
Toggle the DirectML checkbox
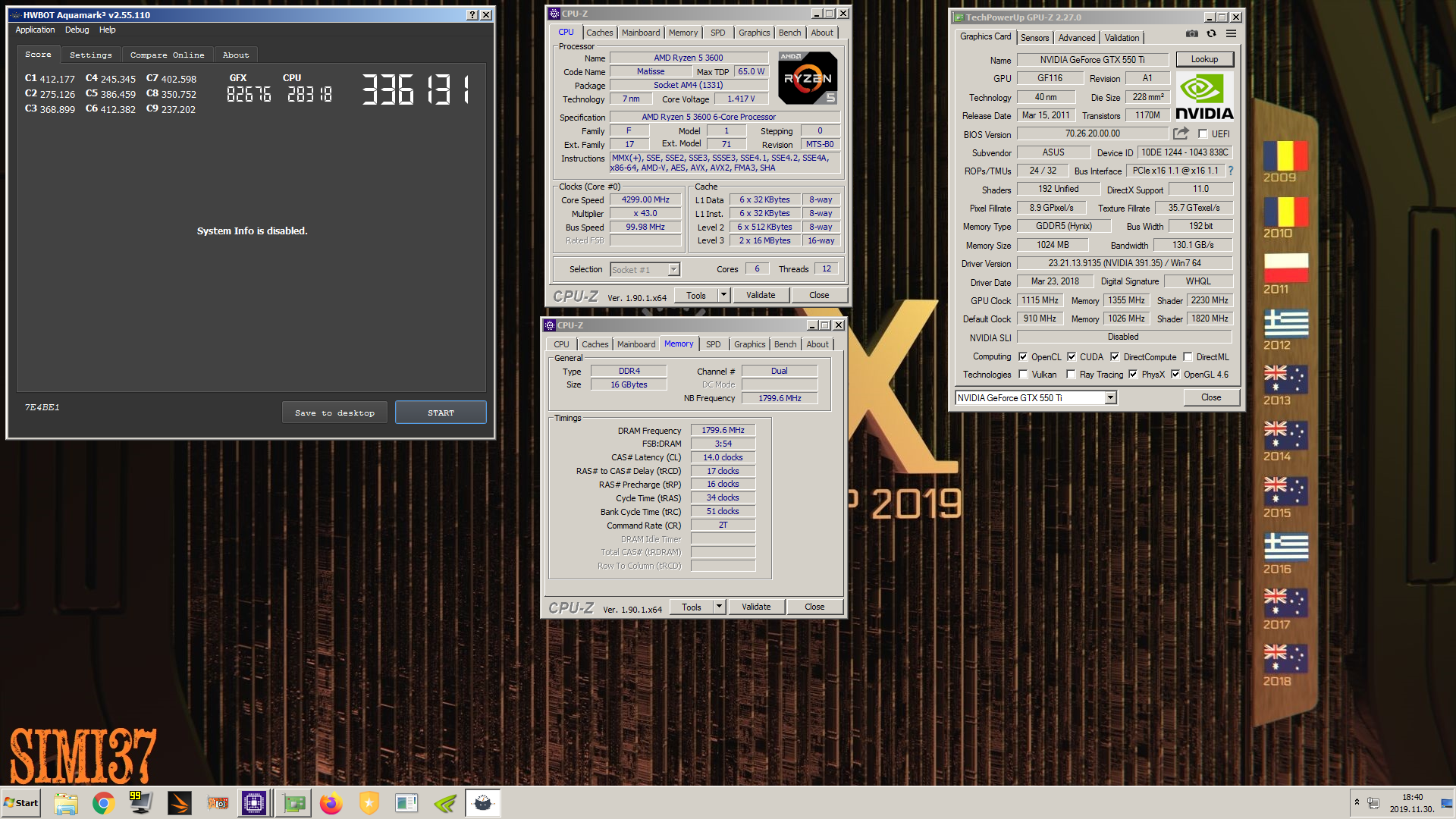pos(1188,357)
